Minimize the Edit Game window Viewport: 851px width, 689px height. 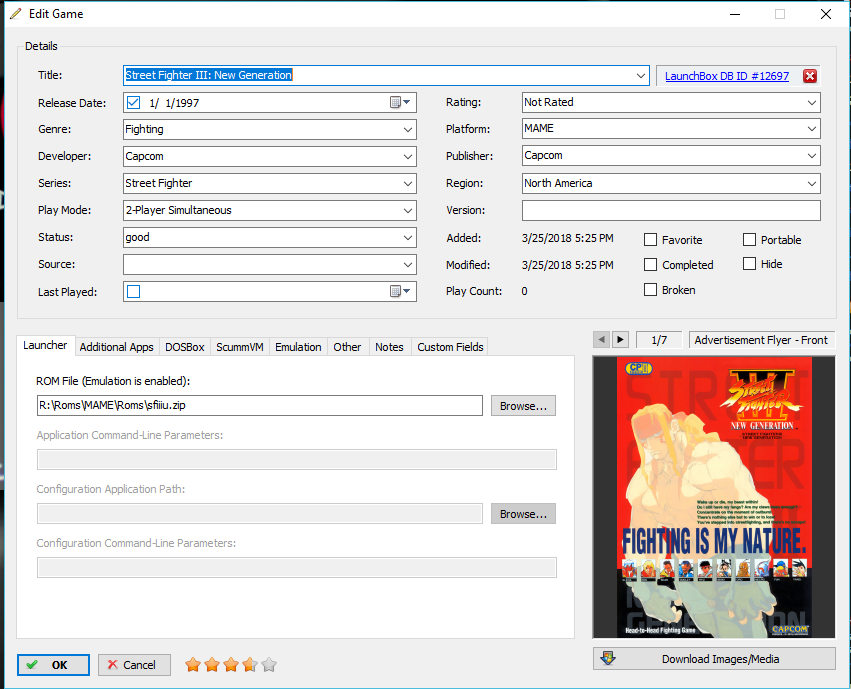[x=735, y=14]
